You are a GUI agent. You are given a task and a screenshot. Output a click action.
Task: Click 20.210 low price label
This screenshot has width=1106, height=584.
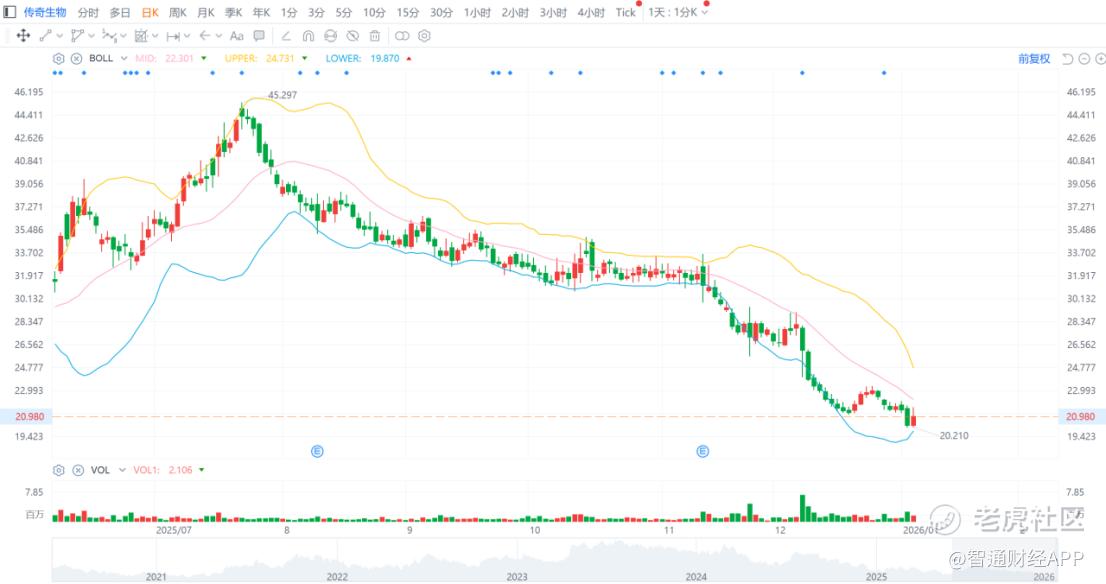coord(954,435)
